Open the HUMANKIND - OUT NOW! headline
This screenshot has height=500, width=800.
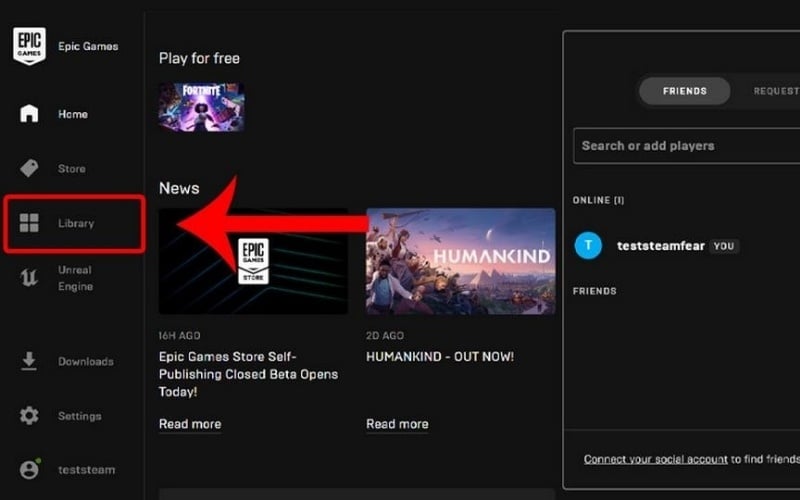tap(440, 357)
